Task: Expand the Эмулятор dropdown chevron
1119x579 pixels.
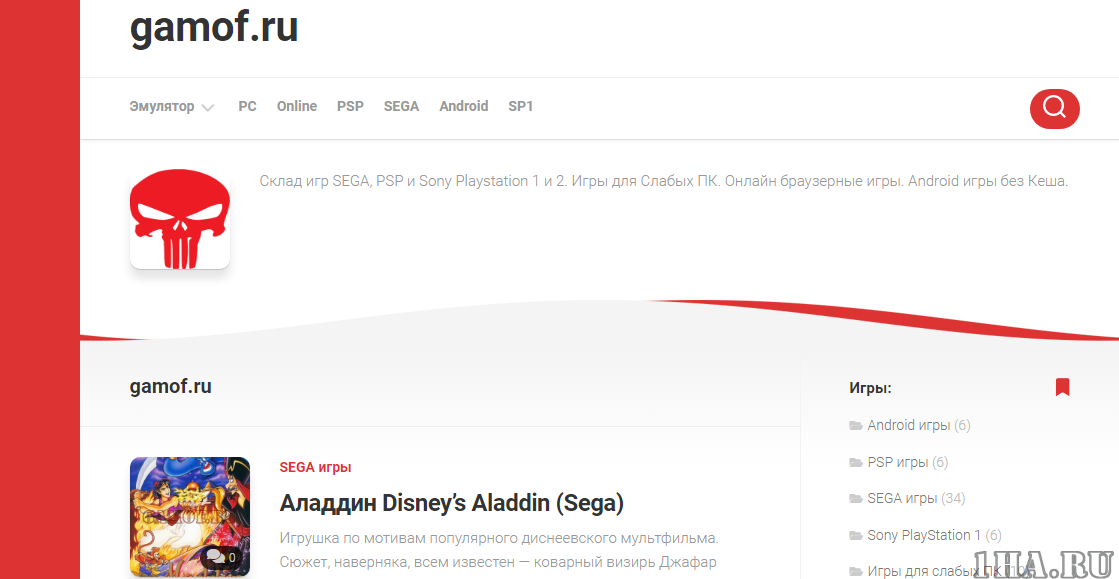Action: (208, 108)
